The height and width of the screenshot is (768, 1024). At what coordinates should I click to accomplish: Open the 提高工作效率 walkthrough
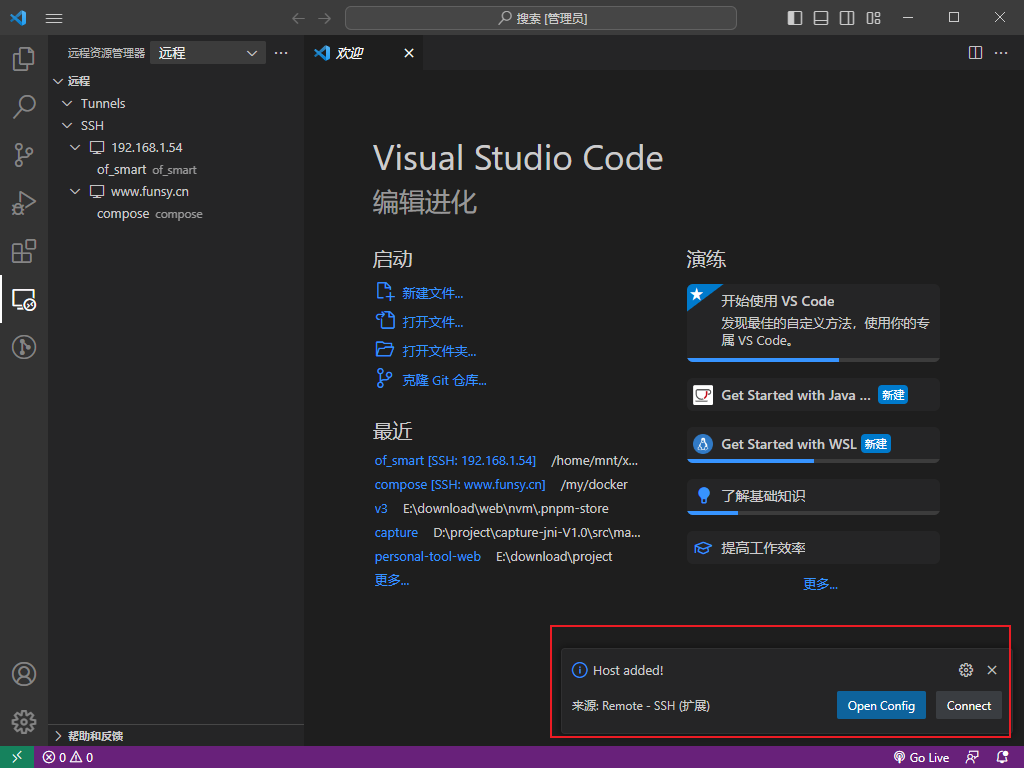[x=813, y=548]
